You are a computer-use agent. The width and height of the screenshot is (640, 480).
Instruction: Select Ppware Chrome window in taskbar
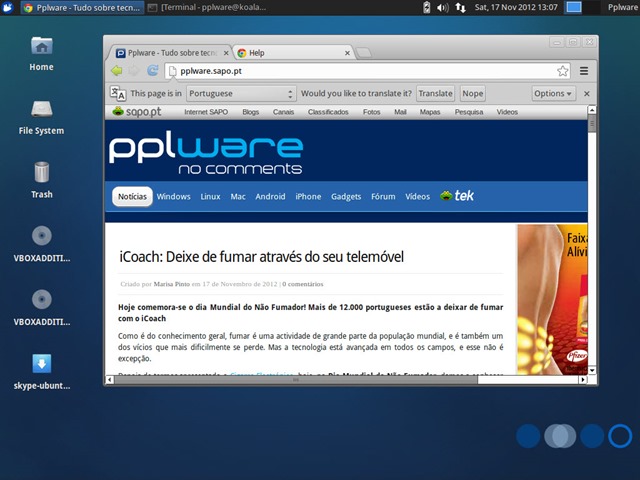pos(82,7)
